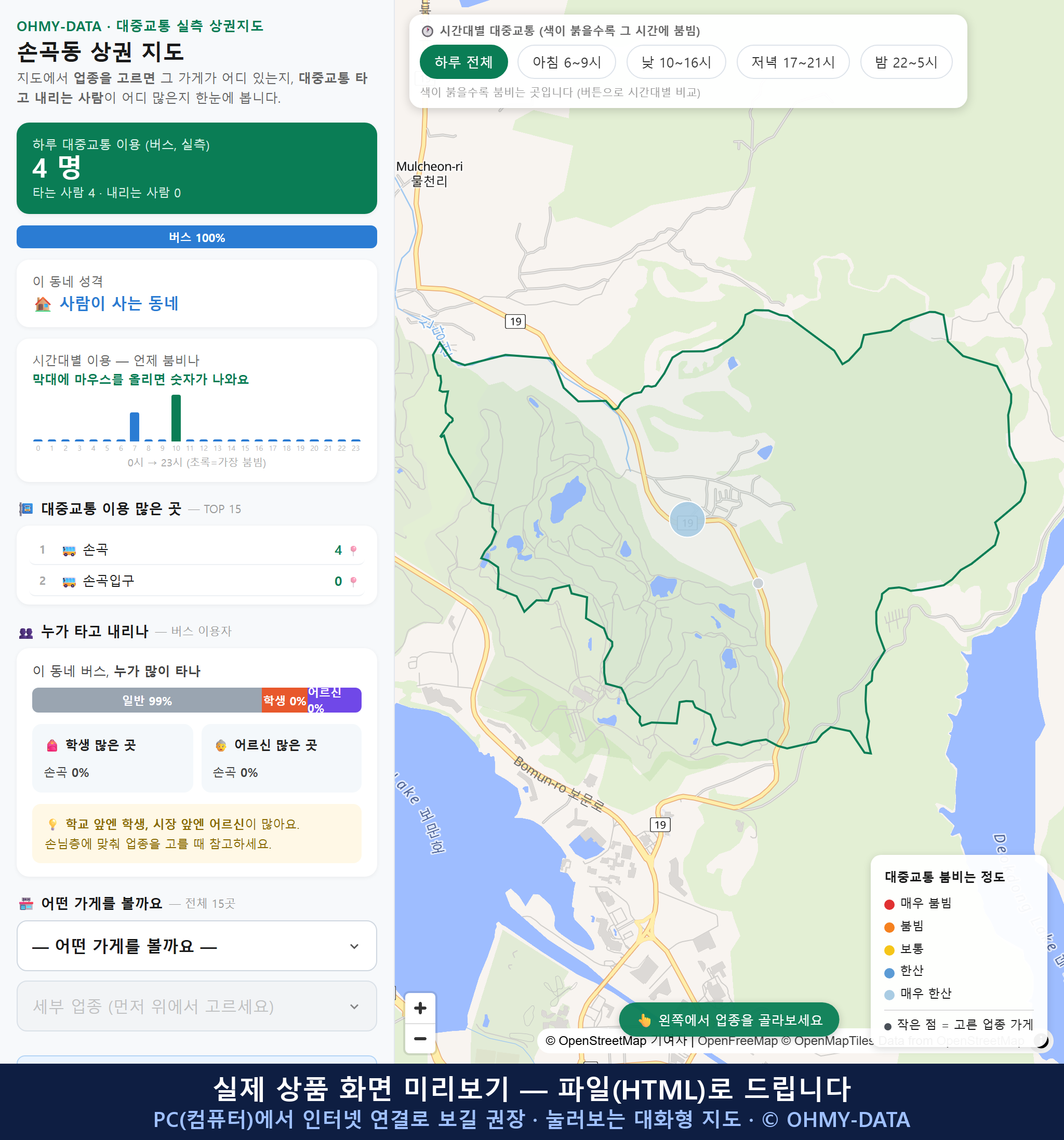Click the shop icon by 어떤 가게를 볼까요 heading
Image resolution: width=1064 pixels, height=1140 pixels.
click(x=26, y=904)
